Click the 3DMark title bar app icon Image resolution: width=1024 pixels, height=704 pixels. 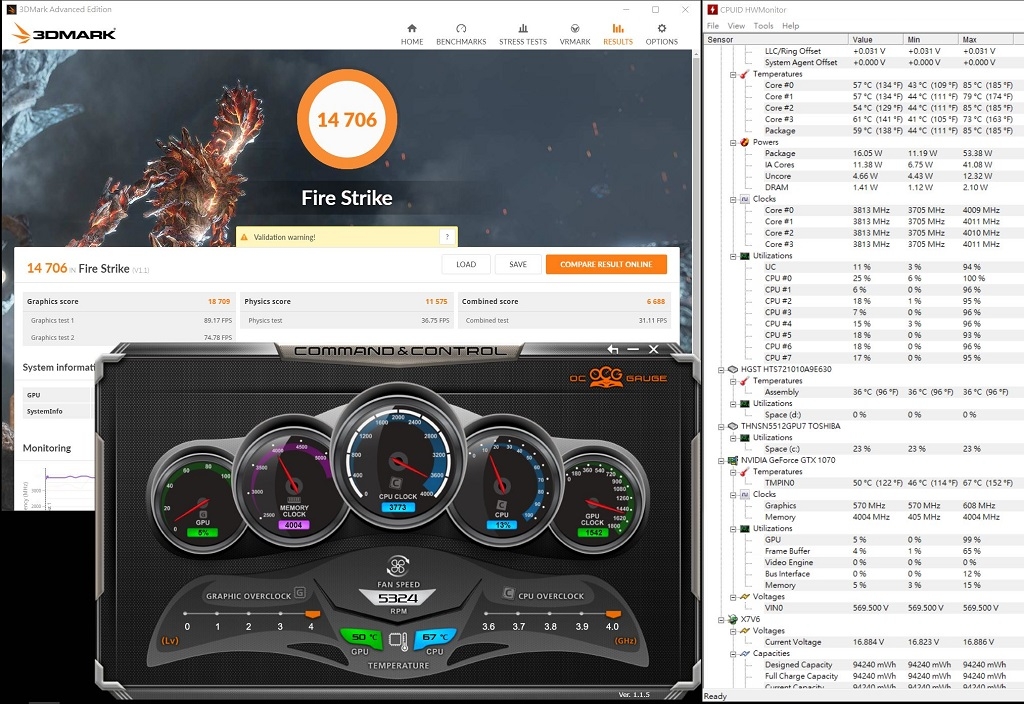(x=10, y=9)
